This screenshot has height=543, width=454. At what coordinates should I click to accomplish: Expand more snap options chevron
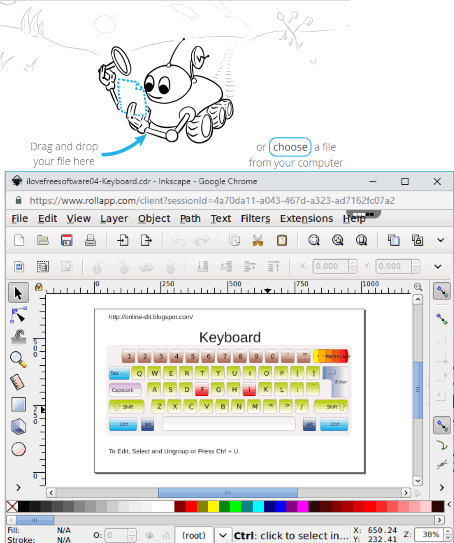(442, 488)
